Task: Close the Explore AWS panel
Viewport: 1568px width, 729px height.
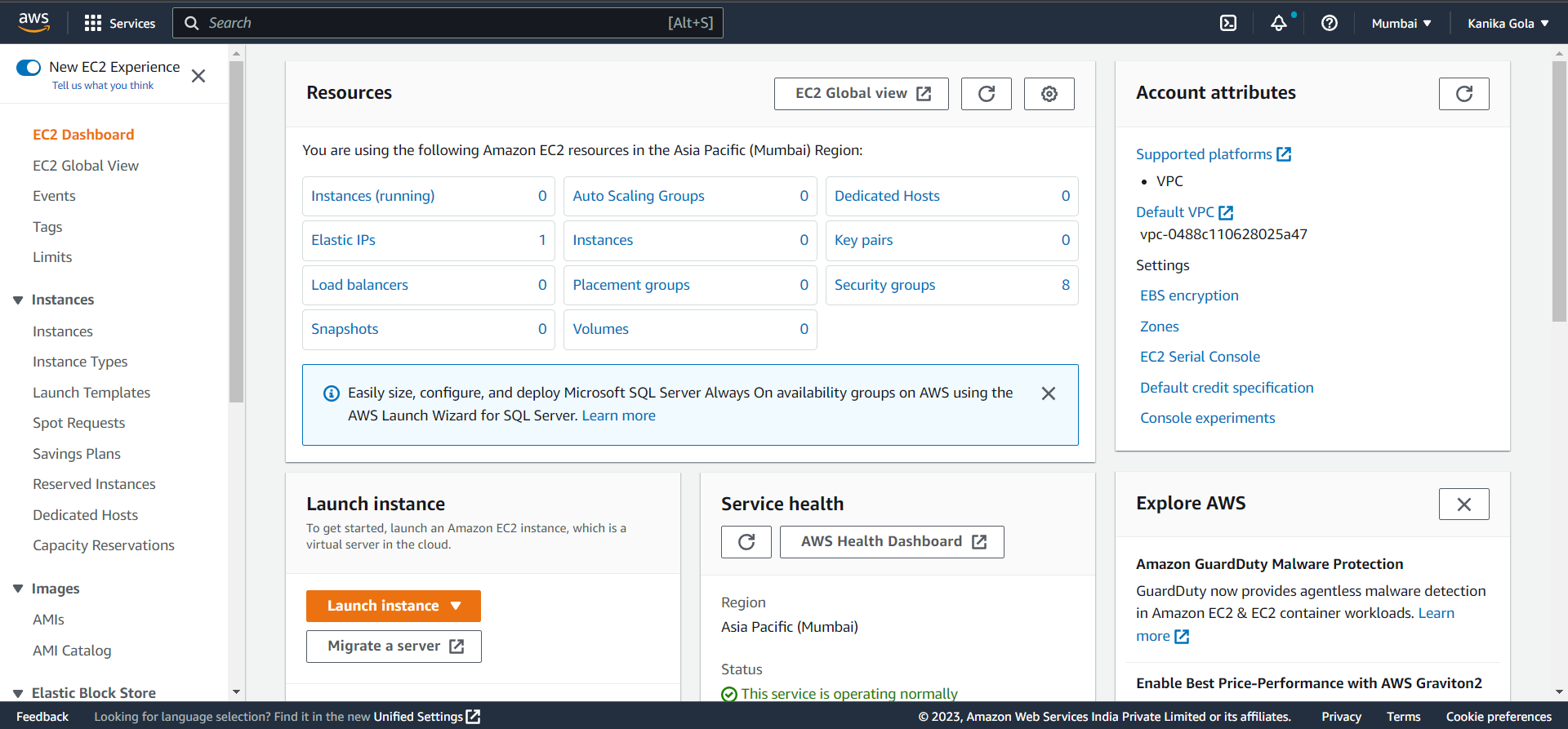Action: click(x=1464, y=505)
